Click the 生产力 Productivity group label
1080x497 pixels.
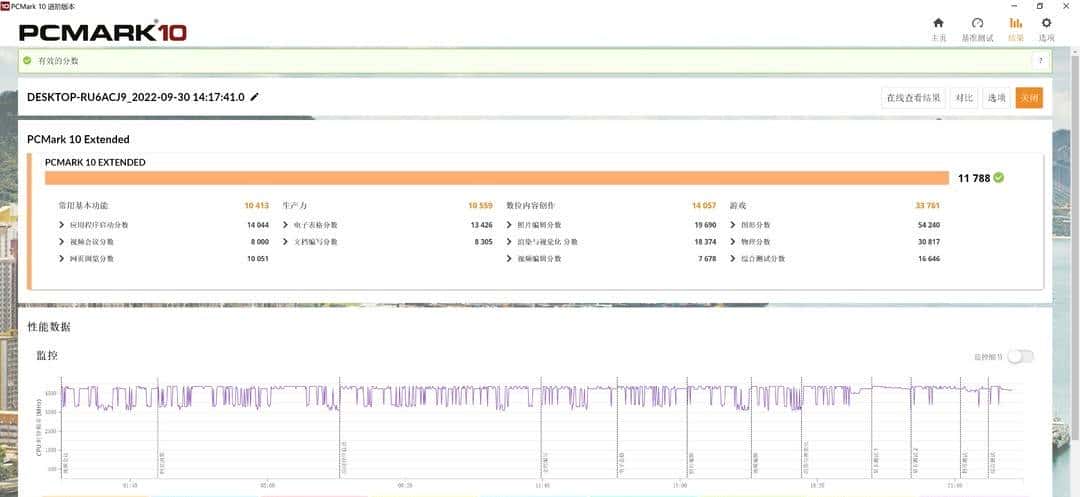294,205
